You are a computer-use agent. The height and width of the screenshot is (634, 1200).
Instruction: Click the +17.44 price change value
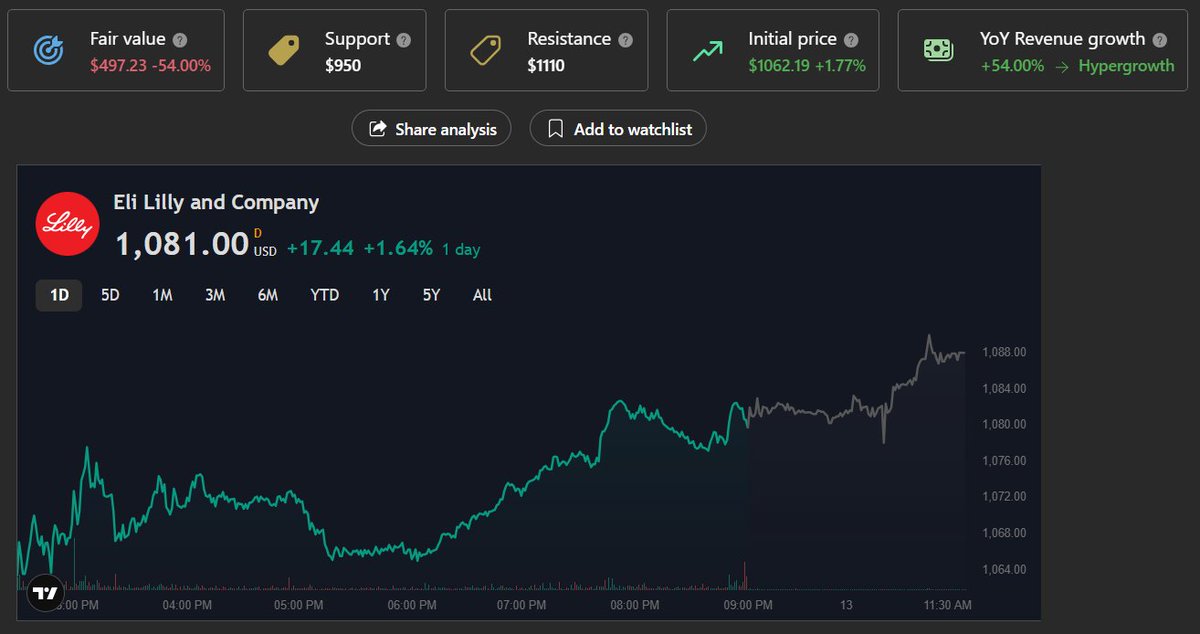click(x=320, y=248)
